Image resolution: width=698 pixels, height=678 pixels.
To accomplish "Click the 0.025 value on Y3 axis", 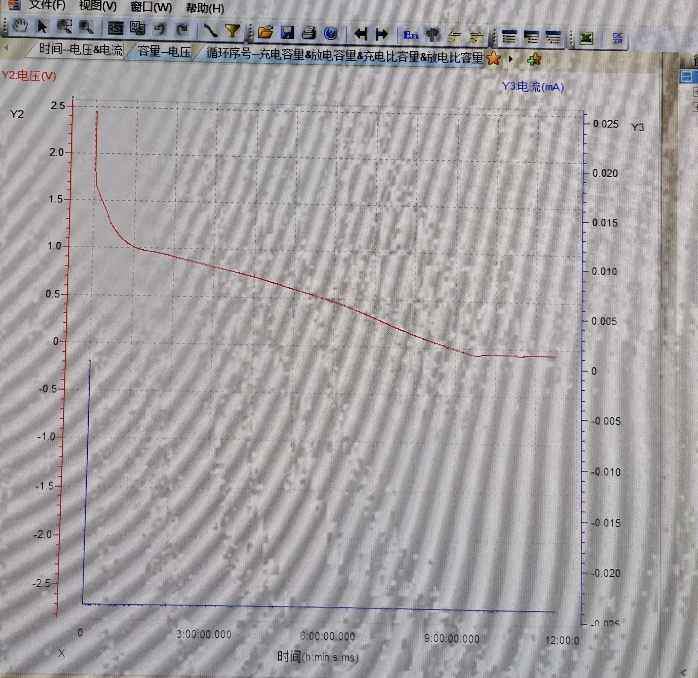I will point(605,124).
